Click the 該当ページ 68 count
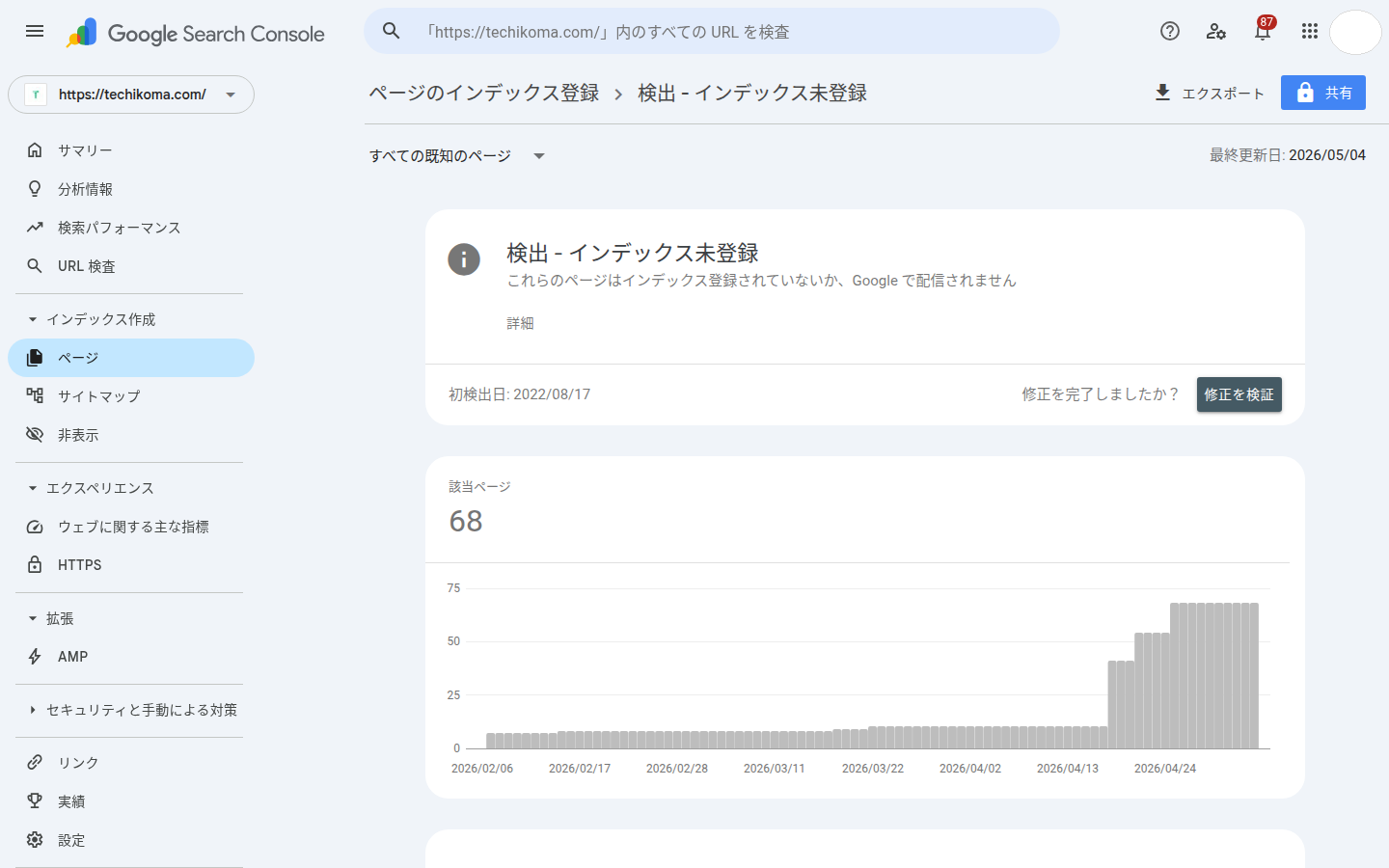This screenshot has width=1389, height=868. point(466,521)
